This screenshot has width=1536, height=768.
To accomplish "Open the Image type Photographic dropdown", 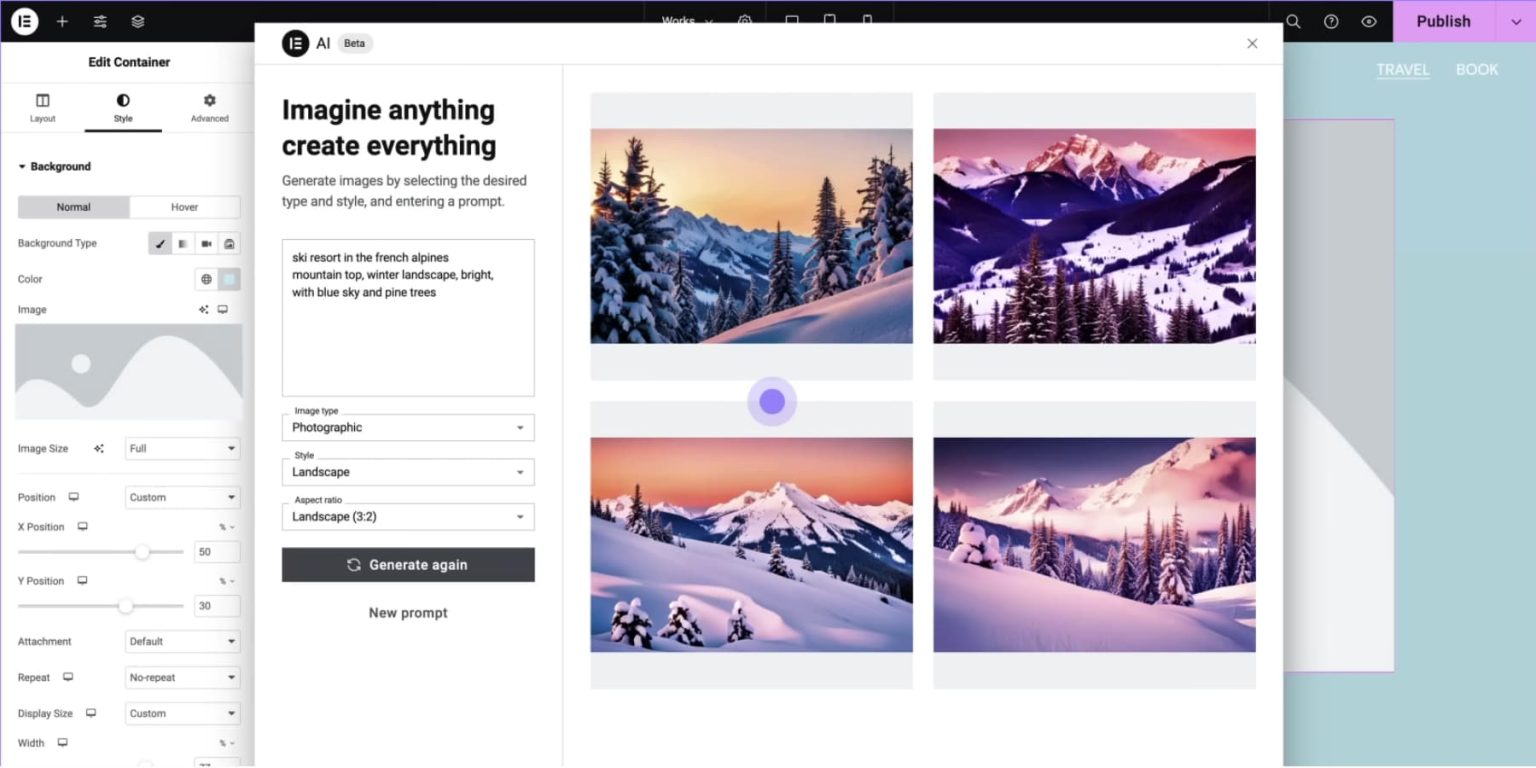I will [408, 427].
